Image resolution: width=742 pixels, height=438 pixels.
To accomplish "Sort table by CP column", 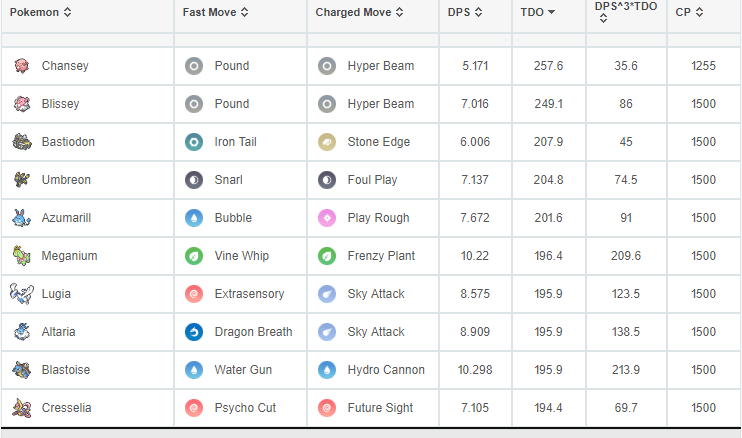I will click(689, 12).
